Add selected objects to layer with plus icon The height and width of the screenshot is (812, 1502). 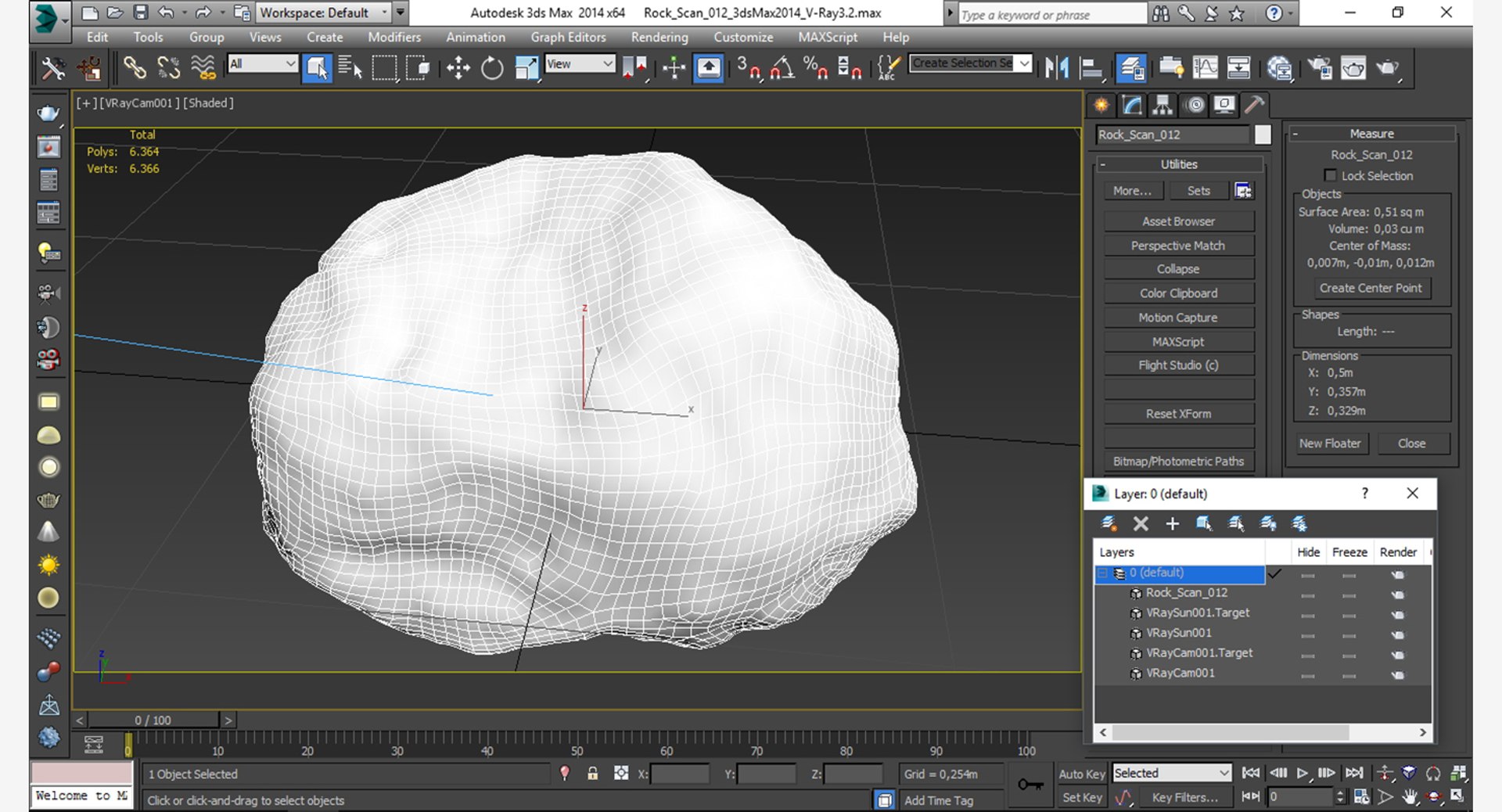coord(1172,524)
